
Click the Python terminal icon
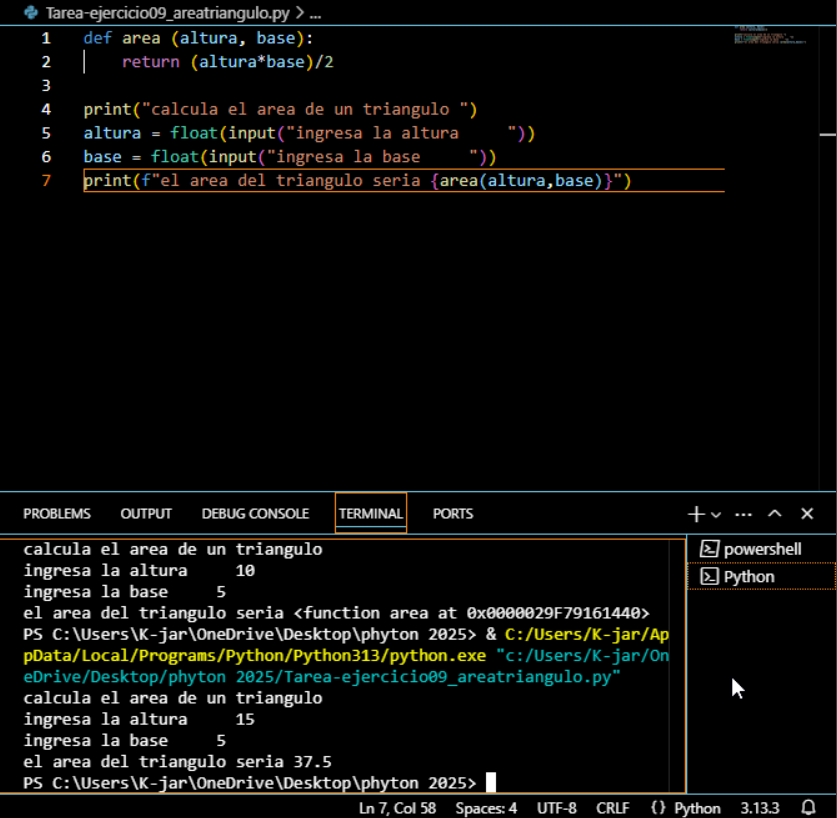(x=709, y=577)
